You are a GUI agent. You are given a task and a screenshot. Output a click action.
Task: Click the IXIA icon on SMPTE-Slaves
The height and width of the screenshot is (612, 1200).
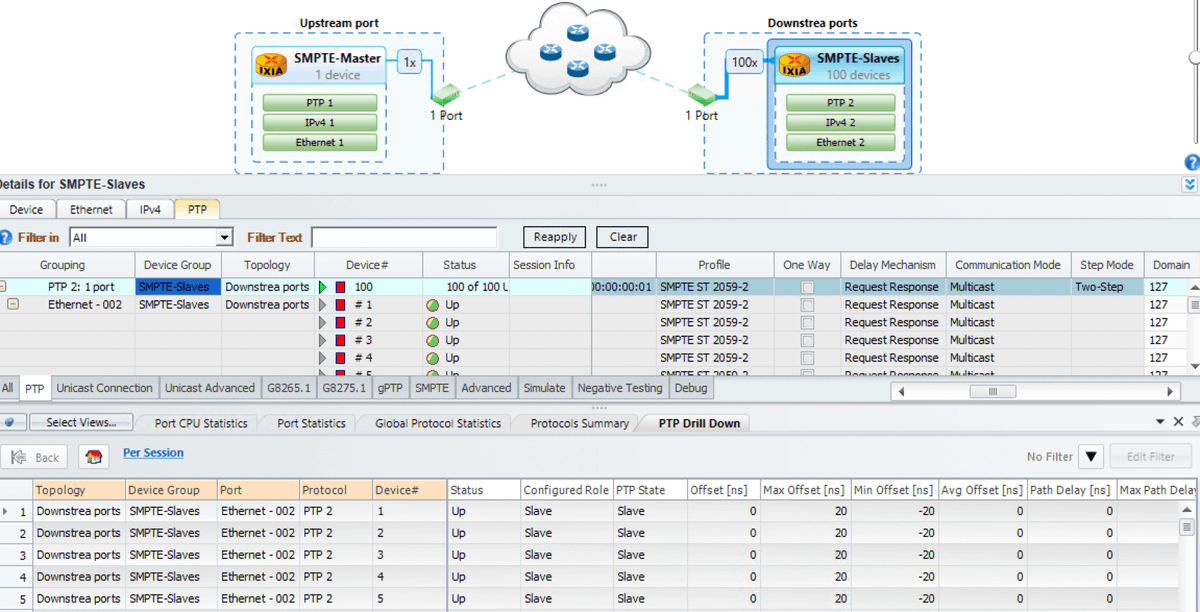coord(795,66)
